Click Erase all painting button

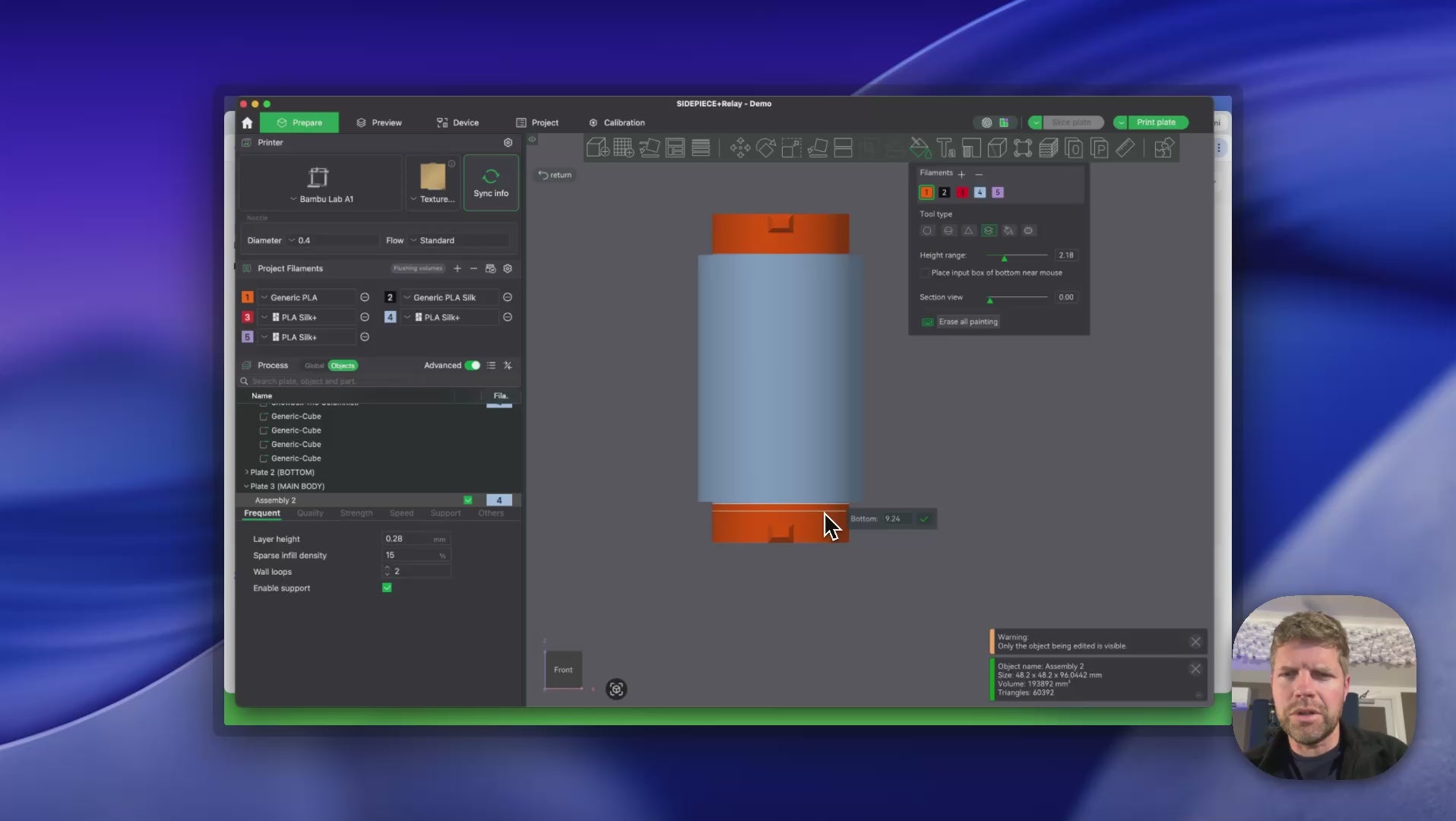point(961,322)
